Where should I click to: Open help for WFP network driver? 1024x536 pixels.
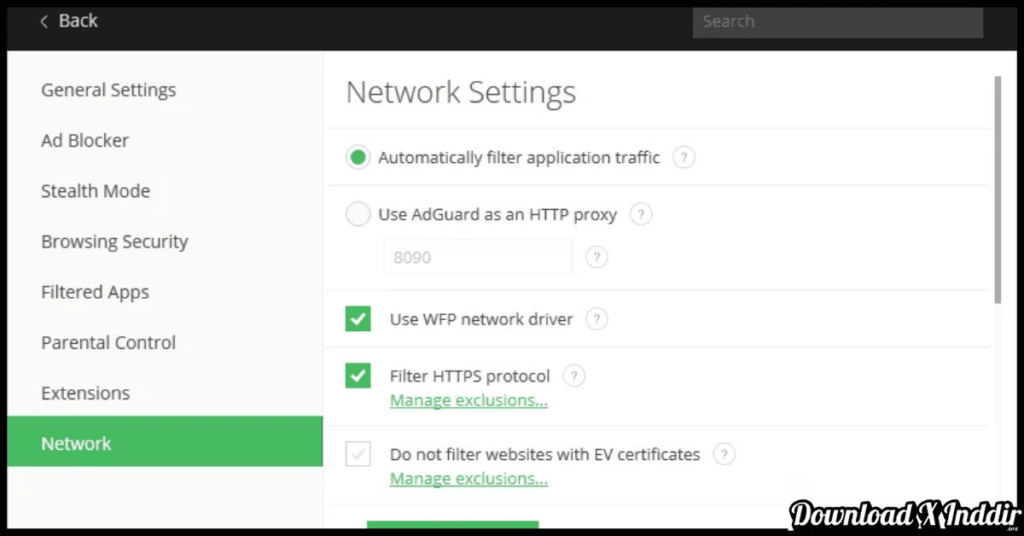(596, 319)
